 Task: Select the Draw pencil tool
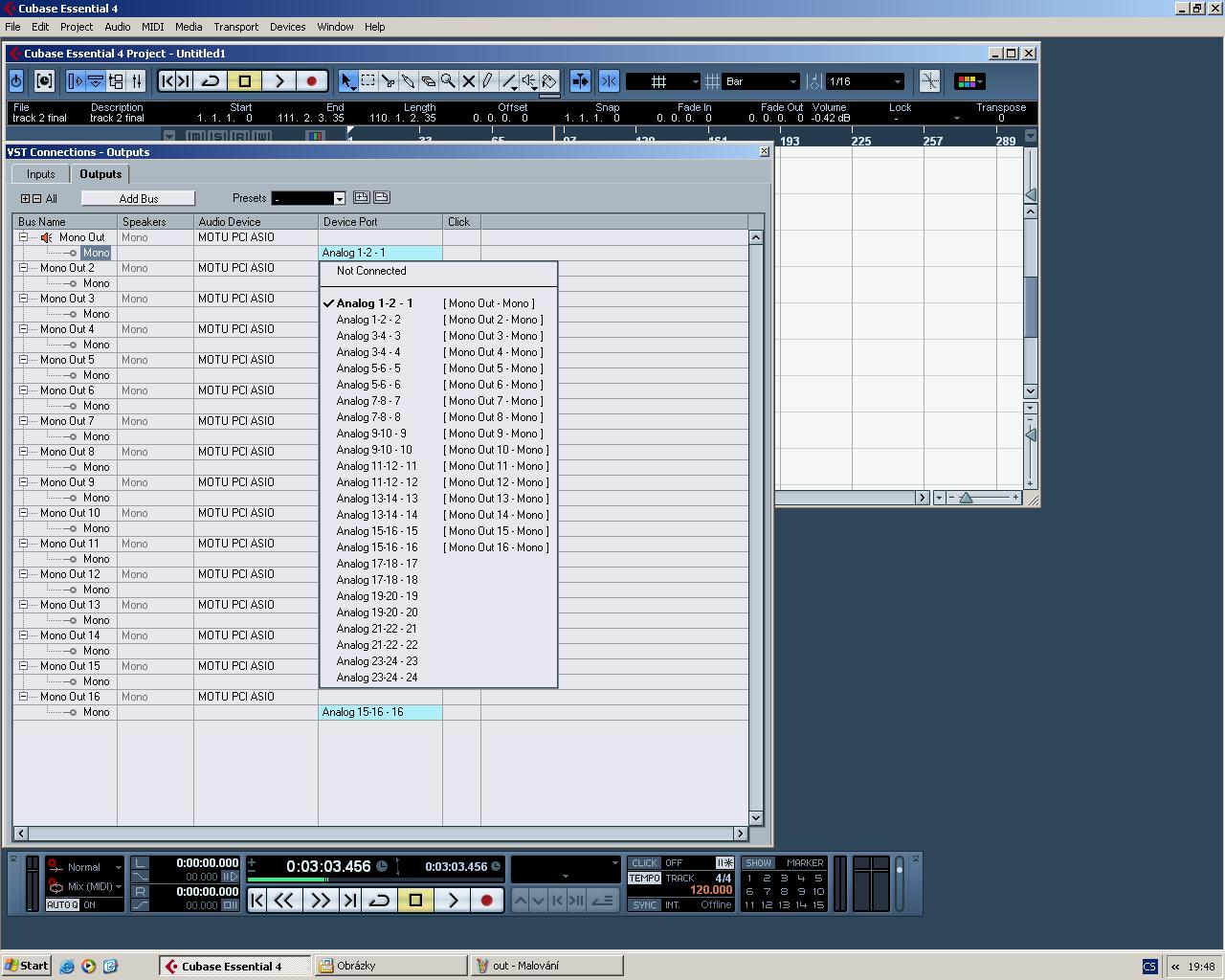pos(488,81)
